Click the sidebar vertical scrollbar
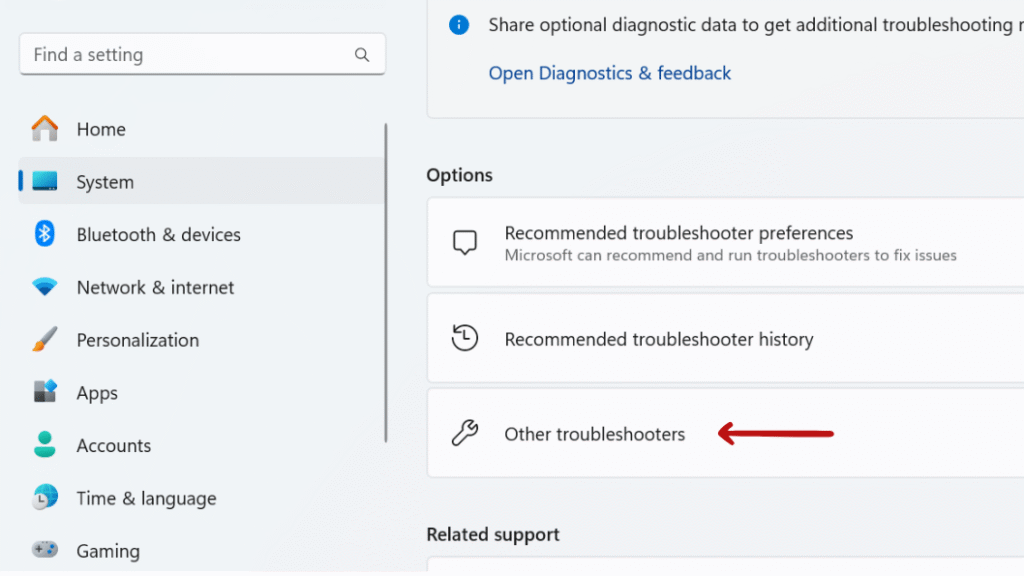This screenshot has height=576, width=1024. [385, 282]
